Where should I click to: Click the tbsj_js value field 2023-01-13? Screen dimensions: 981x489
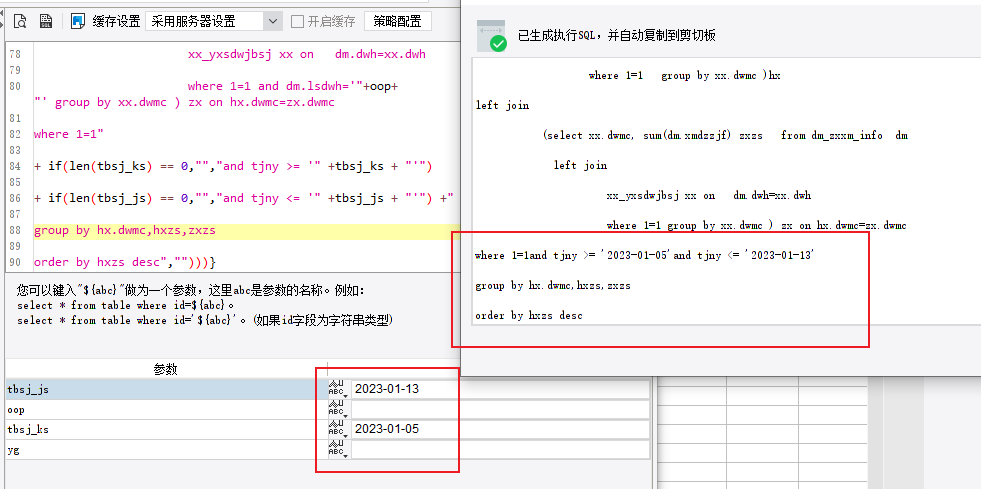pos(500,389)
